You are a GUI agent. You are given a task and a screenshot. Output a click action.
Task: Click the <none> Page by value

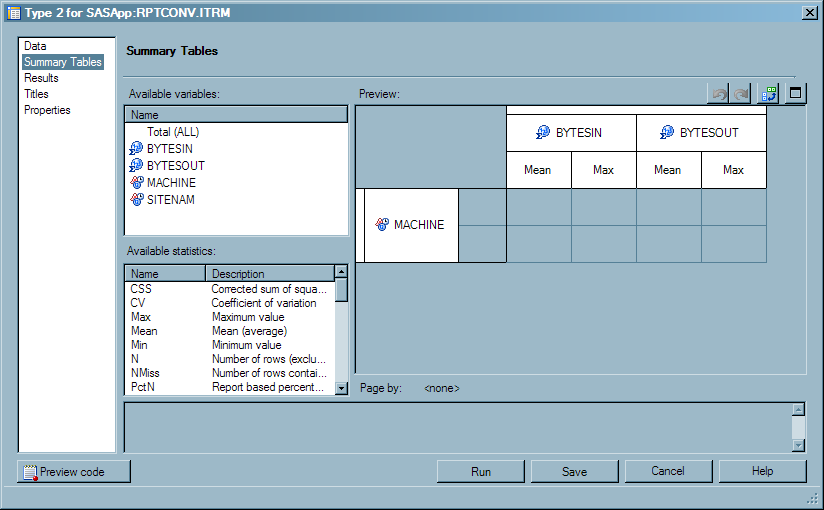(x=441, y=388)
